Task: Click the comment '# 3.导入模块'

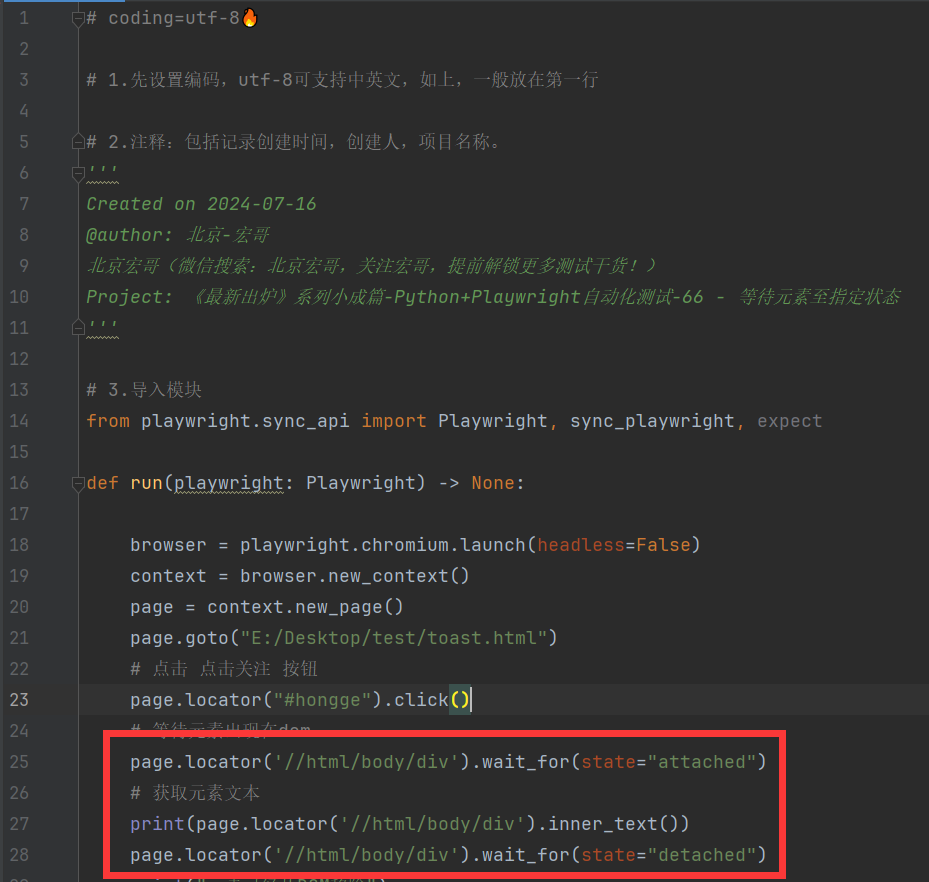Action: click(144, 390)
